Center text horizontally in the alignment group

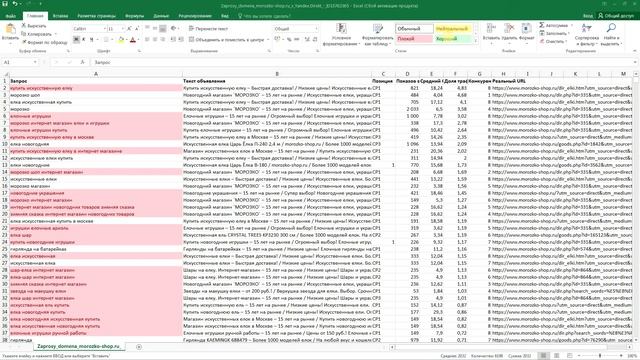point(155,40)
